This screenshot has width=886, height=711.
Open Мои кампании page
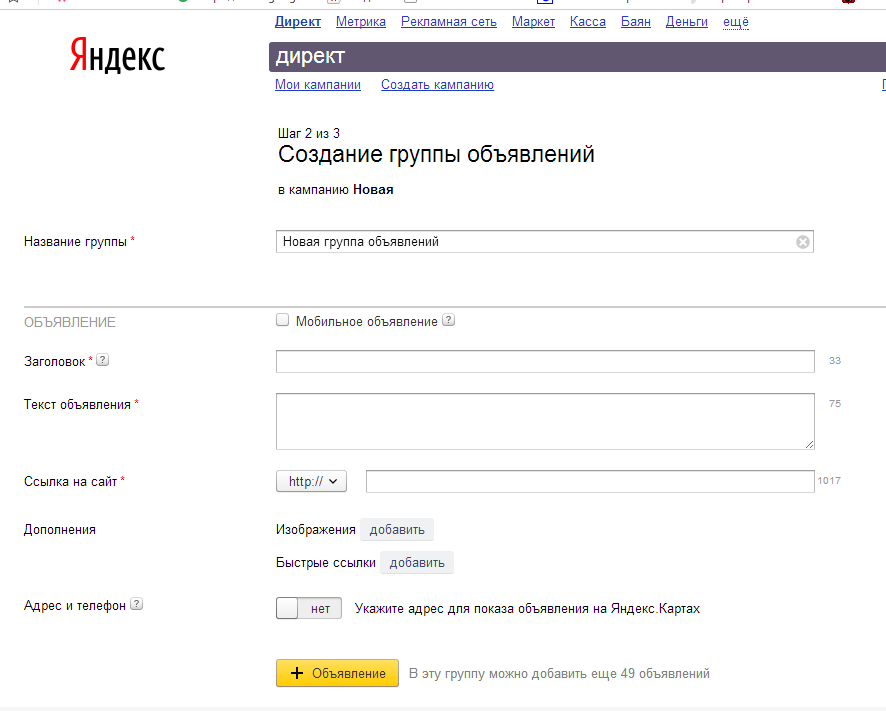coord(318,84)
